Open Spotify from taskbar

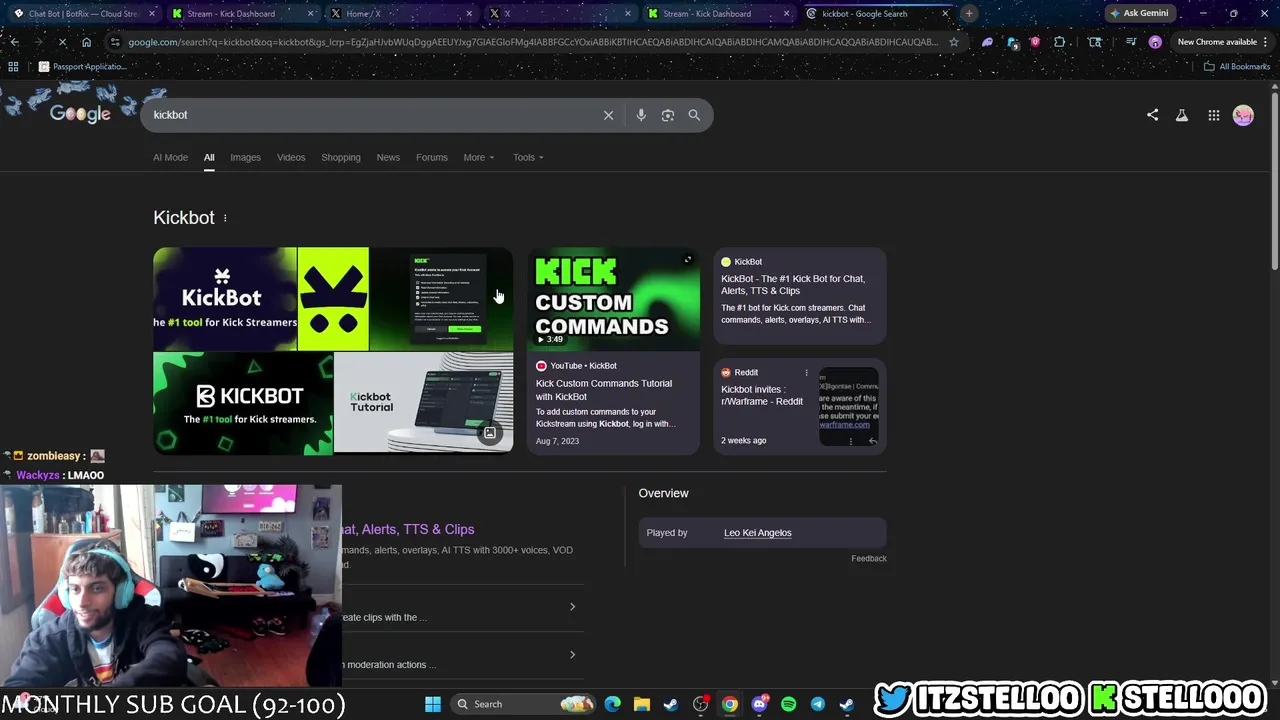click(x=788, y=704)
